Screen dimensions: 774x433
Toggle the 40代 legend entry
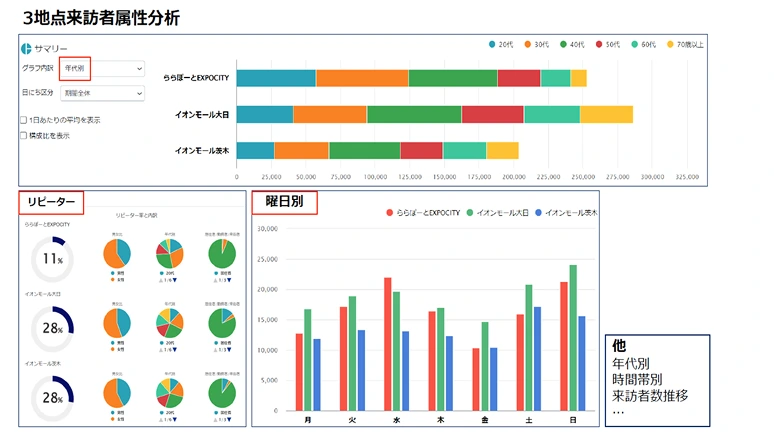click(x=572, y=44)
